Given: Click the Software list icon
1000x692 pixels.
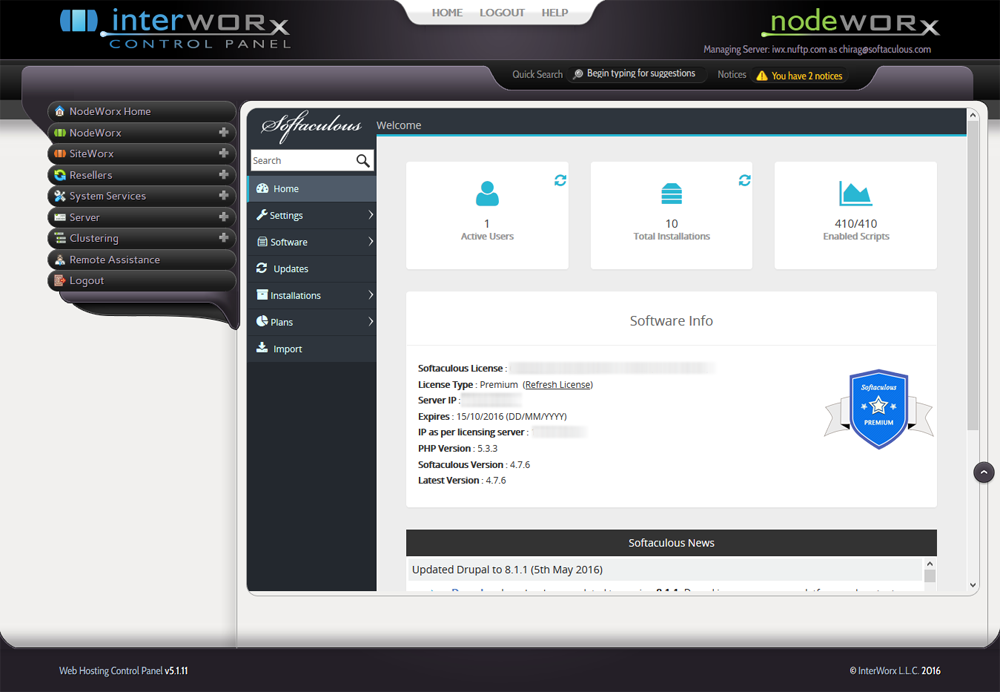Looking at the screenshot, I should [262, 242].
